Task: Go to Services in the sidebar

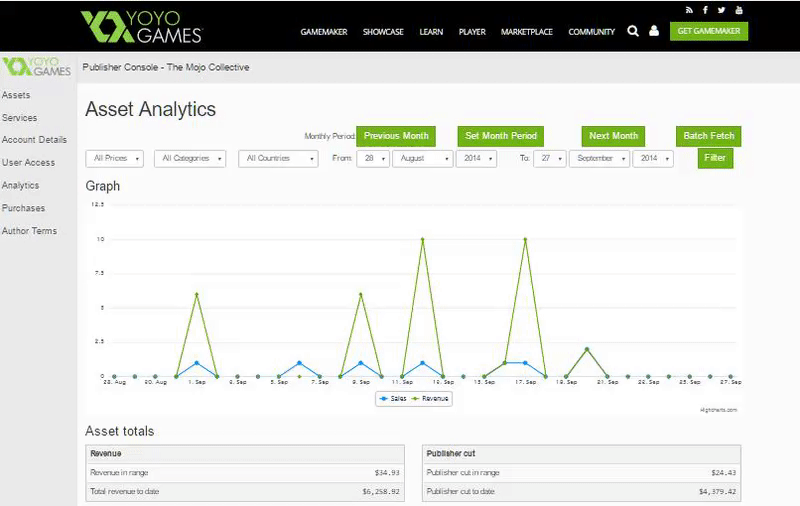Action: [x=19, y=118]
